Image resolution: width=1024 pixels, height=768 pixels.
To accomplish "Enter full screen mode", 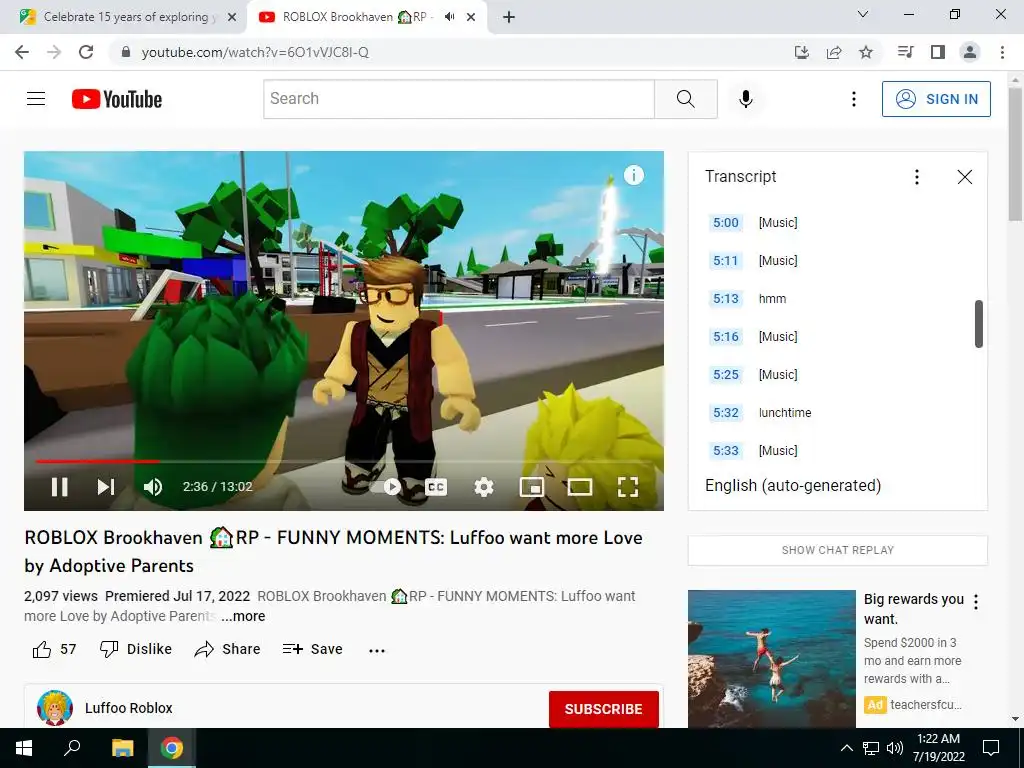I will pyautogui.click(x=628, y=487).
